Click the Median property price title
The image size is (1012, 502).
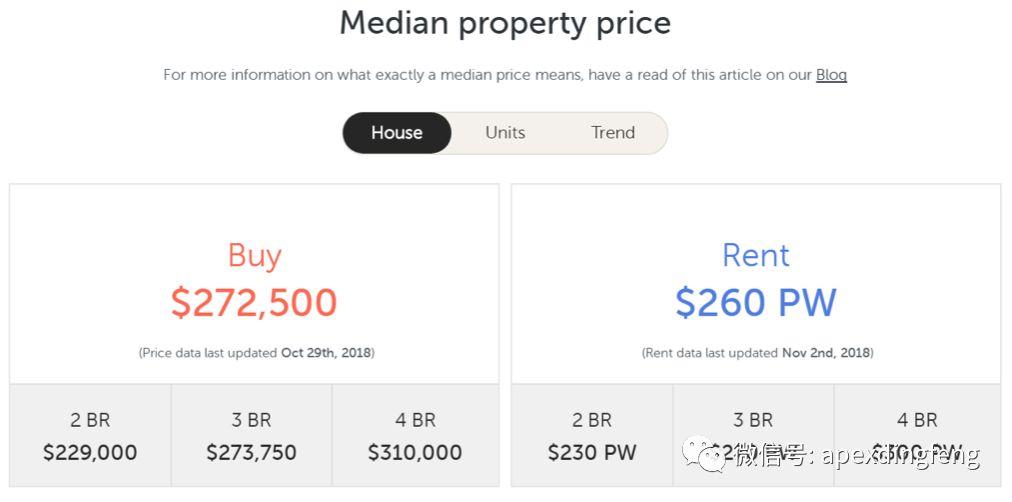point(505,23)
